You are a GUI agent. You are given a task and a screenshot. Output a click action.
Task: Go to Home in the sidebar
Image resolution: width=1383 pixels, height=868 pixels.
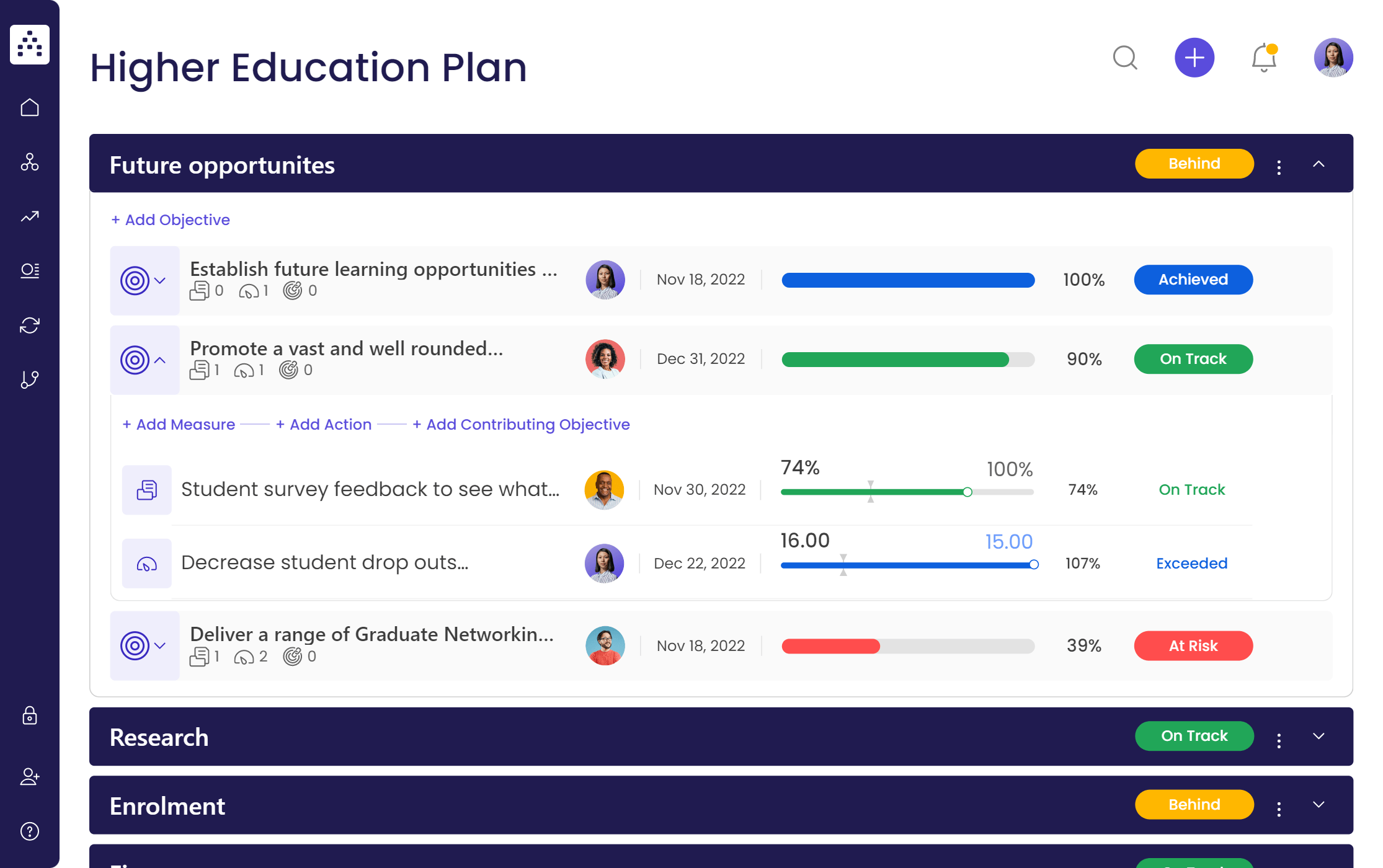click(x=30, y=108)
